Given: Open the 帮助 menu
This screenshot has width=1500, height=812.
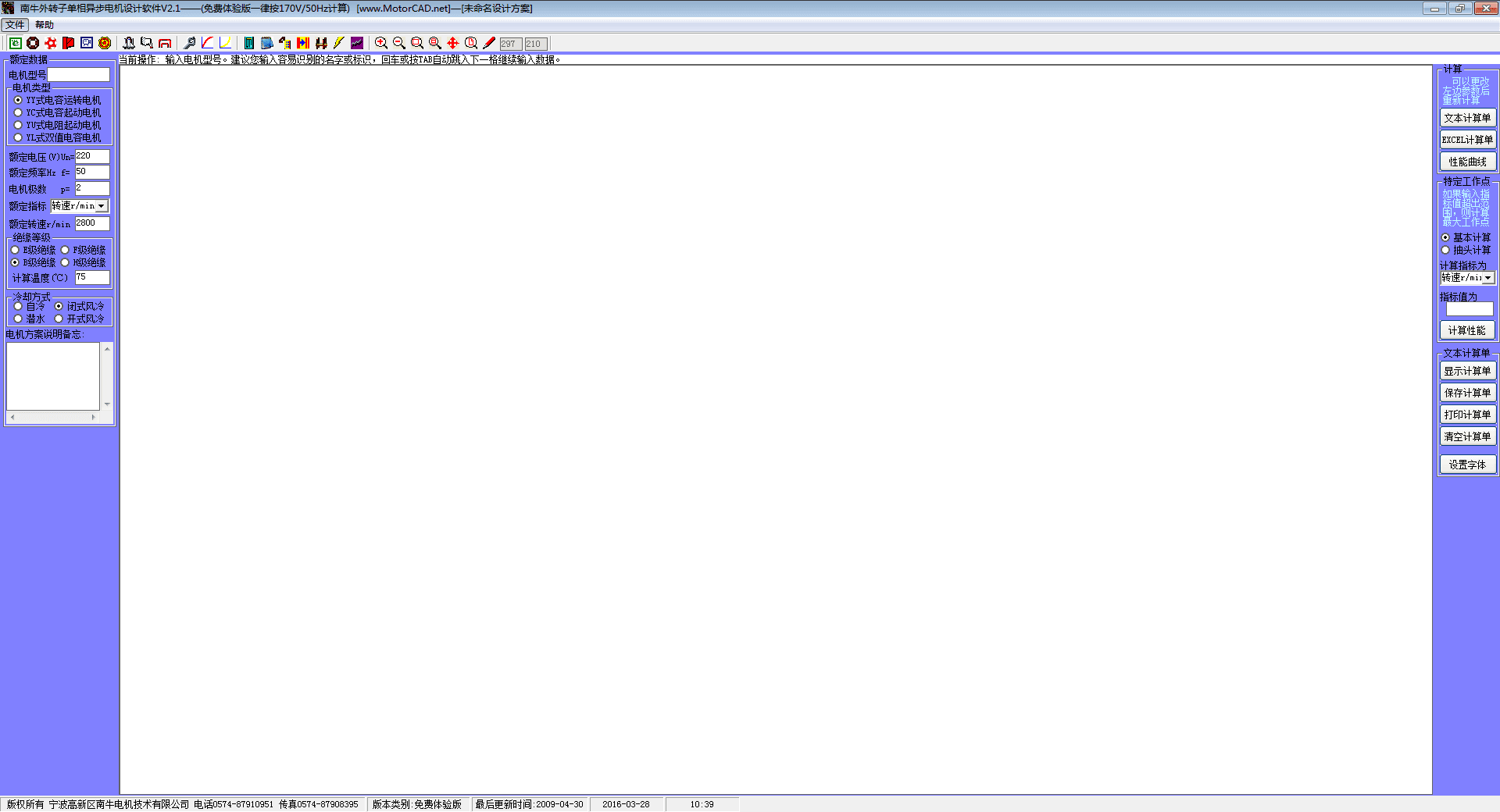Looking at the screenshot, I should click(x=45, y=25).
